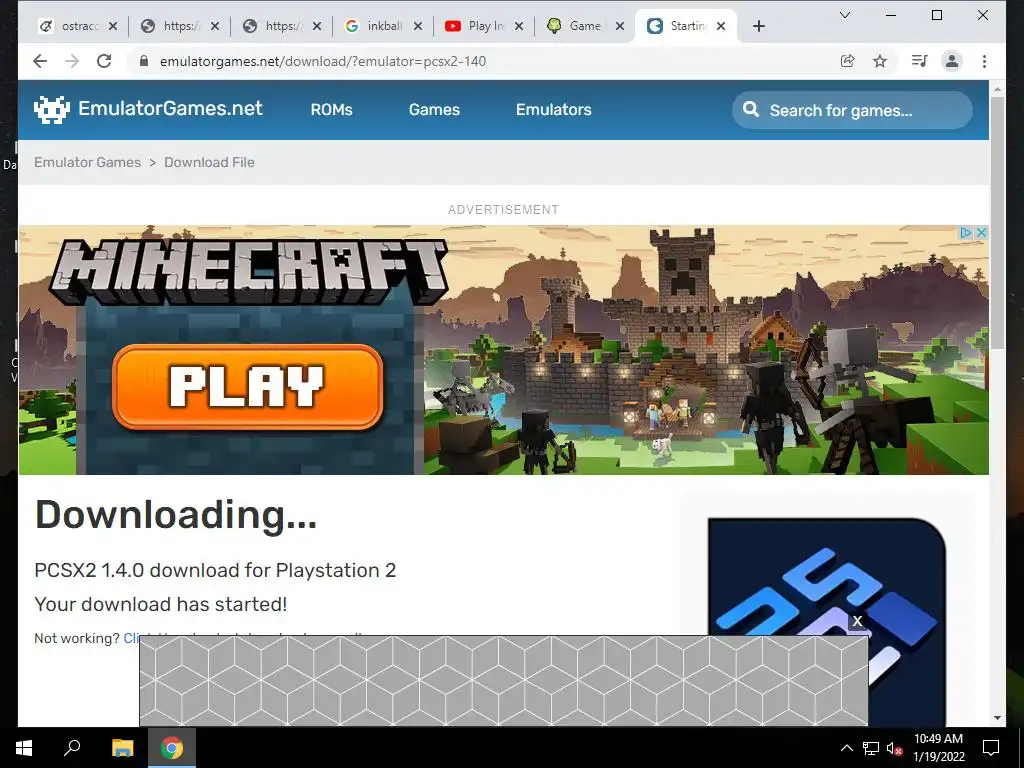Click the Minecraft PLAY ad button
This screenshot has width=1024, height=768.
click(x=248, y=387)
